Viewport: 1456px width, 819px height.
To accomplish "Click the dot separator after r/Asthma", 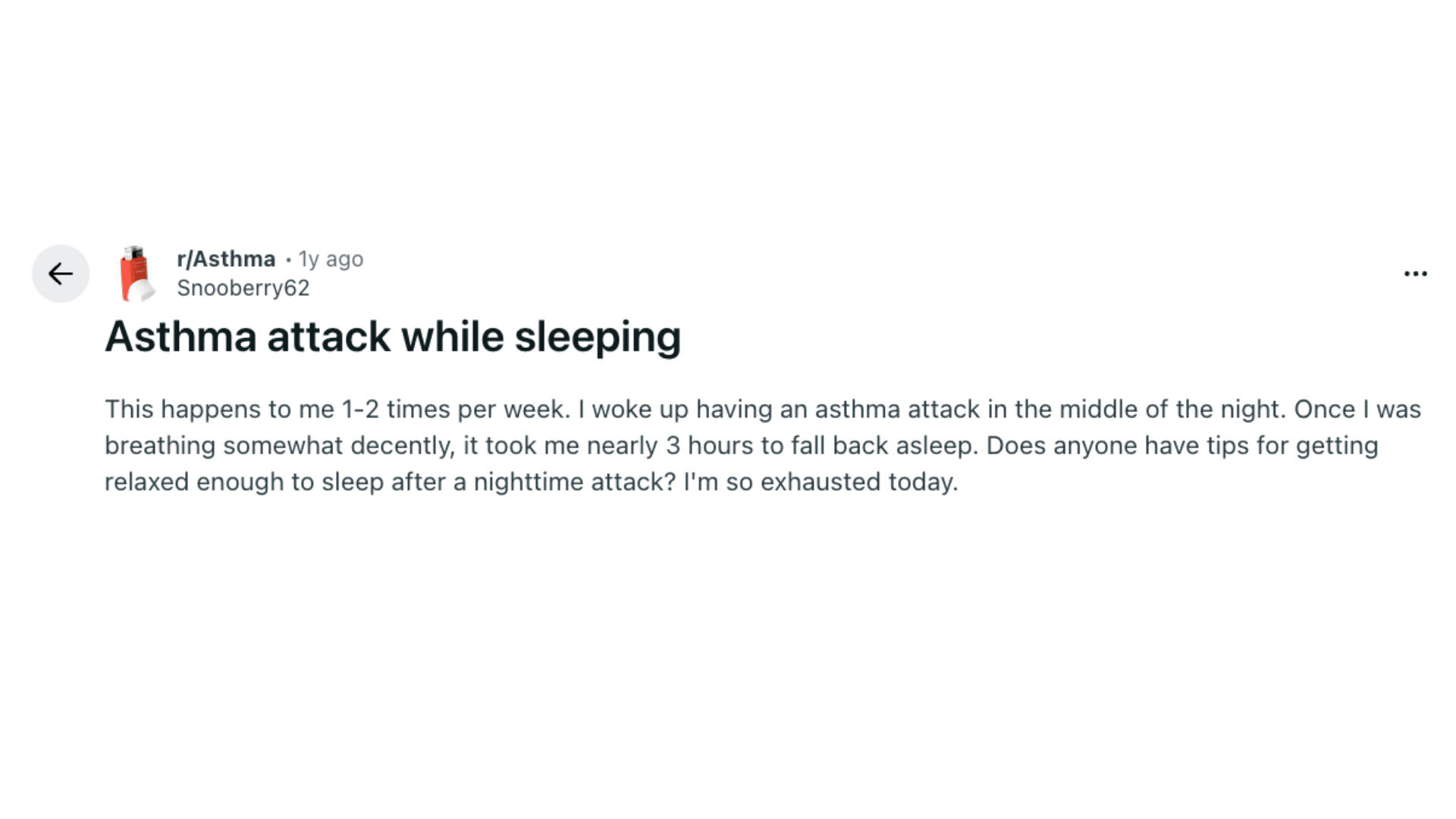I will 289,260.
